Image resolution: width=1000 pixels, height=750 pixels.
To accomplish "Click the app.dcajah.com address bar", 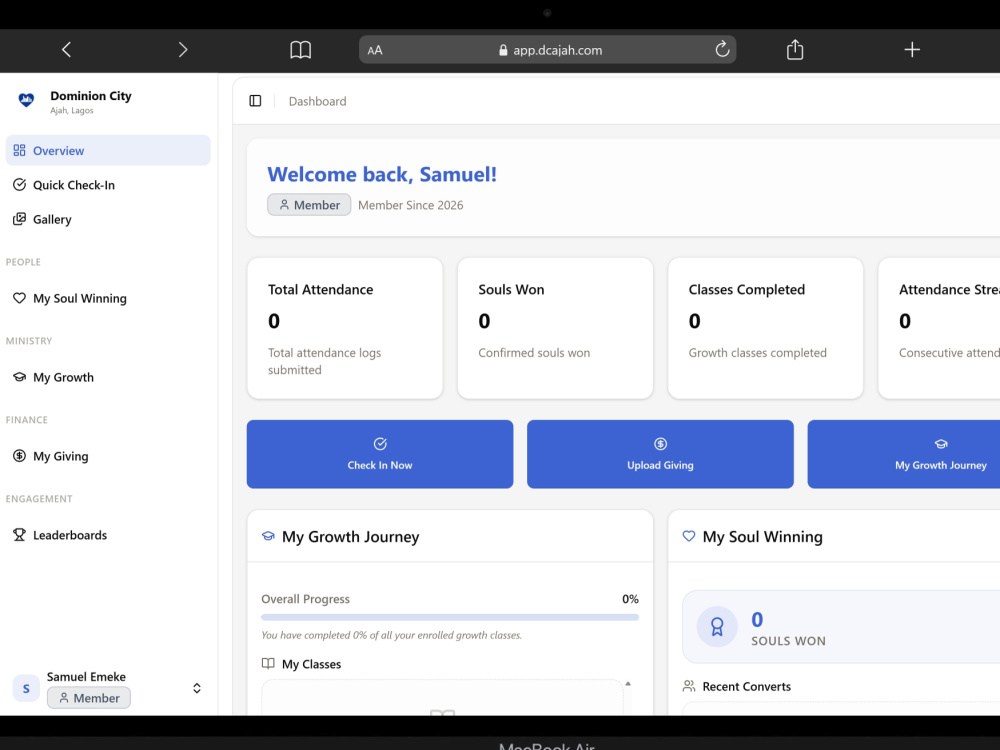I will (547, 50).
